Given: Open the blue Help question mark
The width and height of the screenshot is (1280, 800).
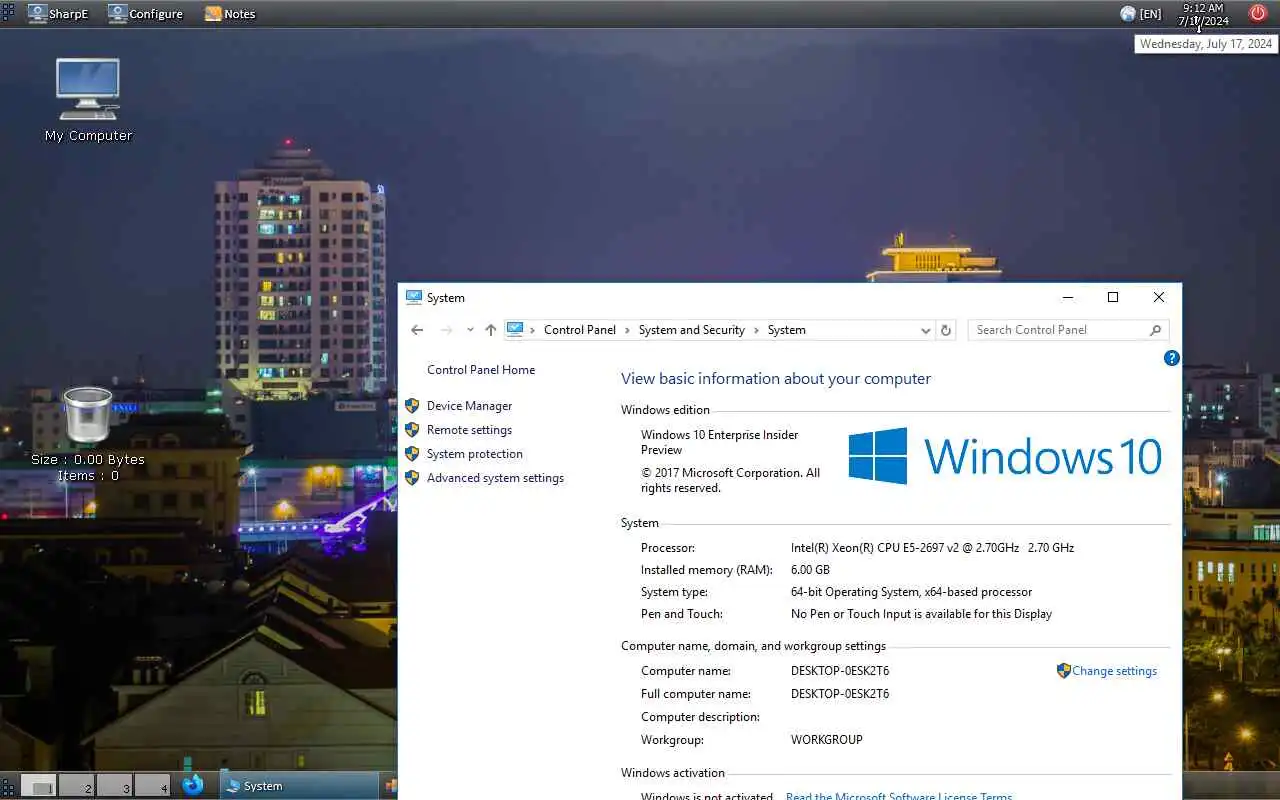Looking at the screenshot, I should 1172,358.
